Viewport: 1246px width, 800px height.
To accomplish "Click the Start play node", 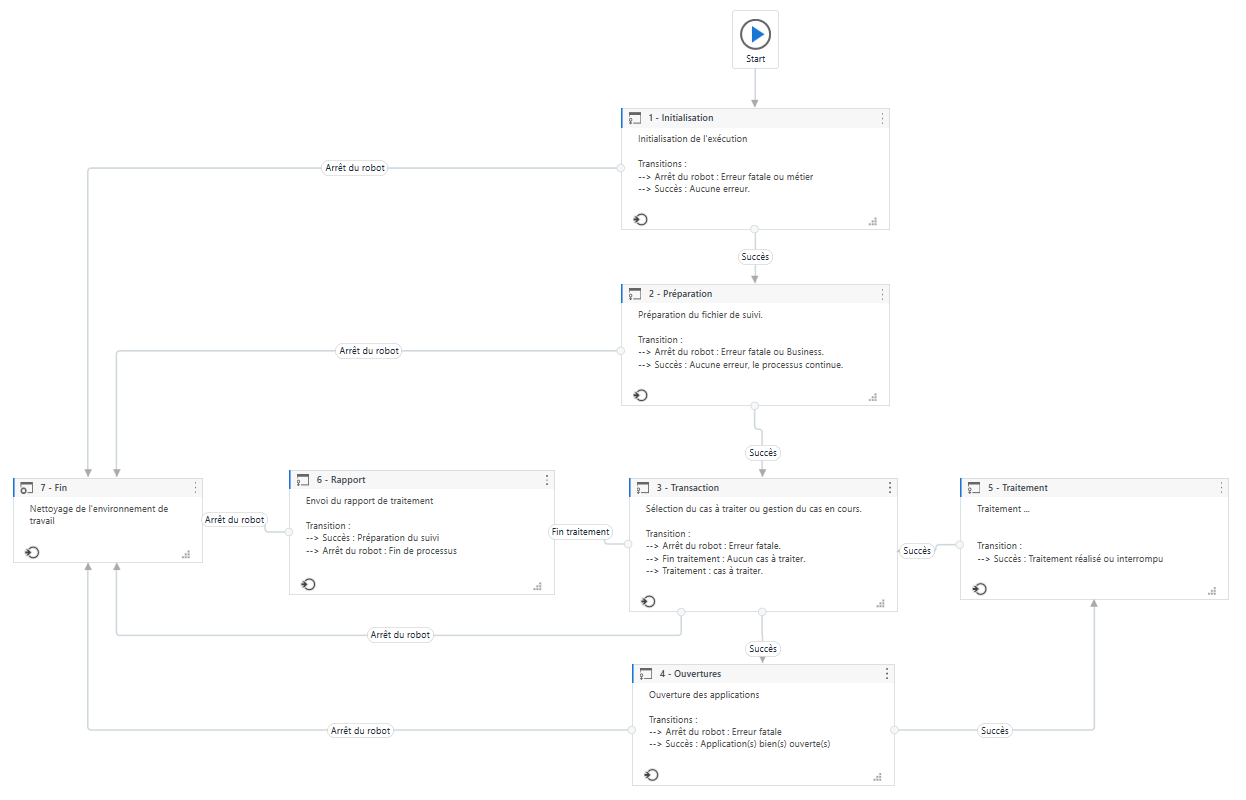I will coord(755,35).
